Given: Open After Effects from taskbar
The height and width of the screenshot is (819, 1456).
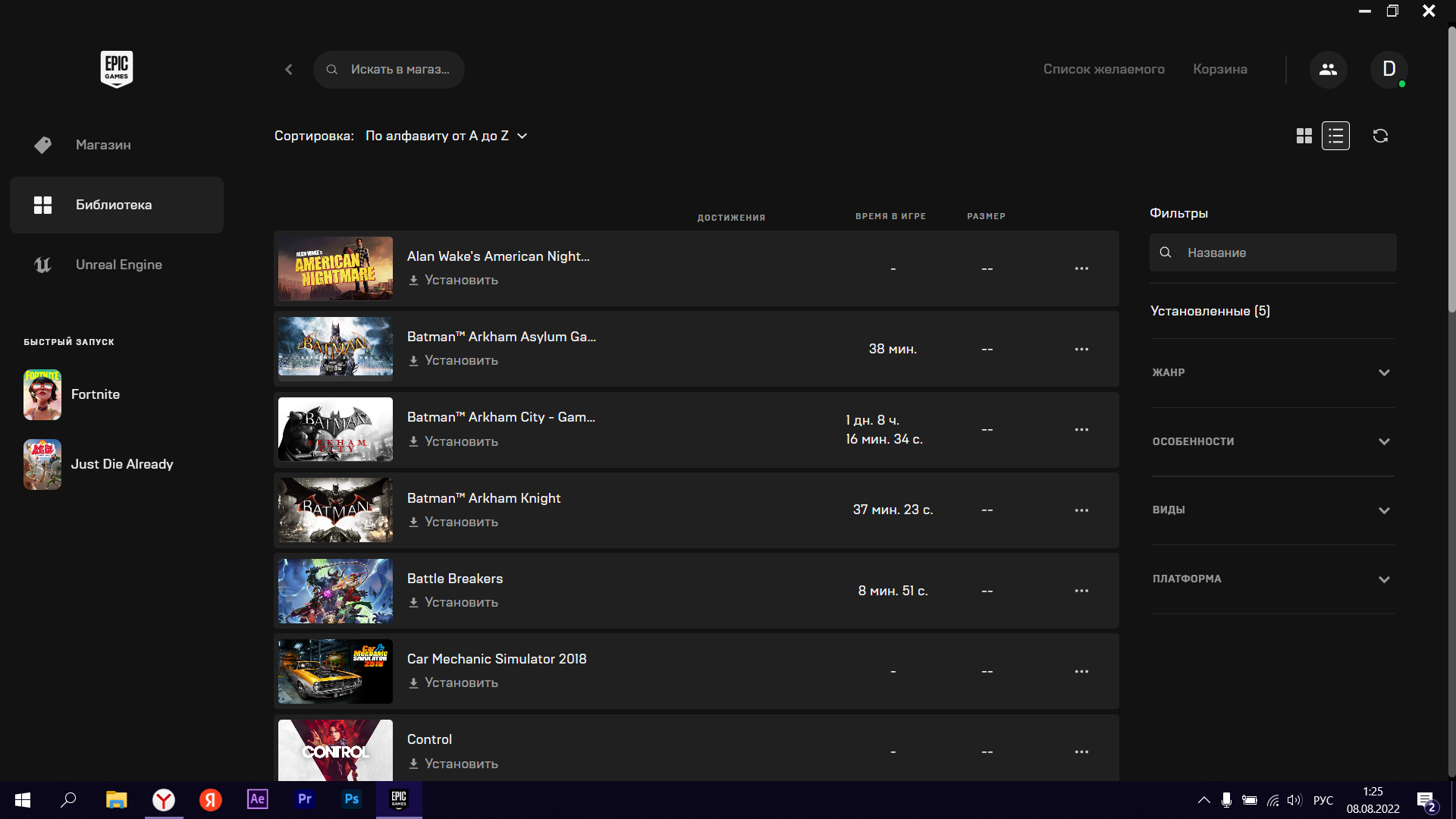Looking at the screenshot, I should 258,799.
